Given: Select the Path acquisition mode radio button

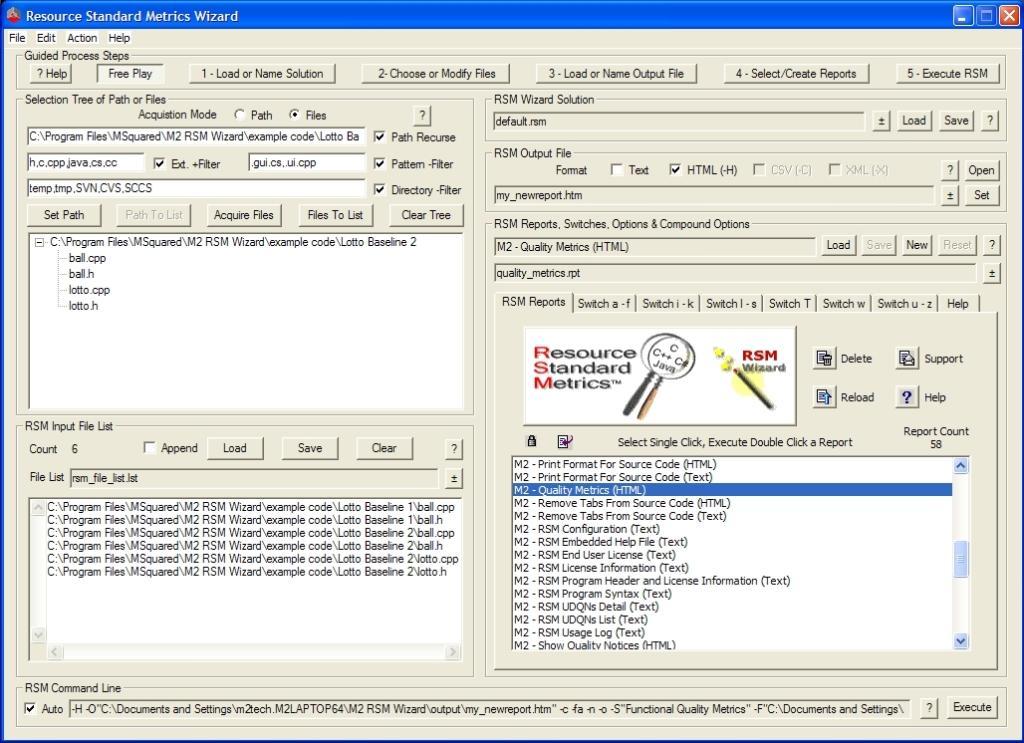Looking at the screenshot, I should (237, 115).
